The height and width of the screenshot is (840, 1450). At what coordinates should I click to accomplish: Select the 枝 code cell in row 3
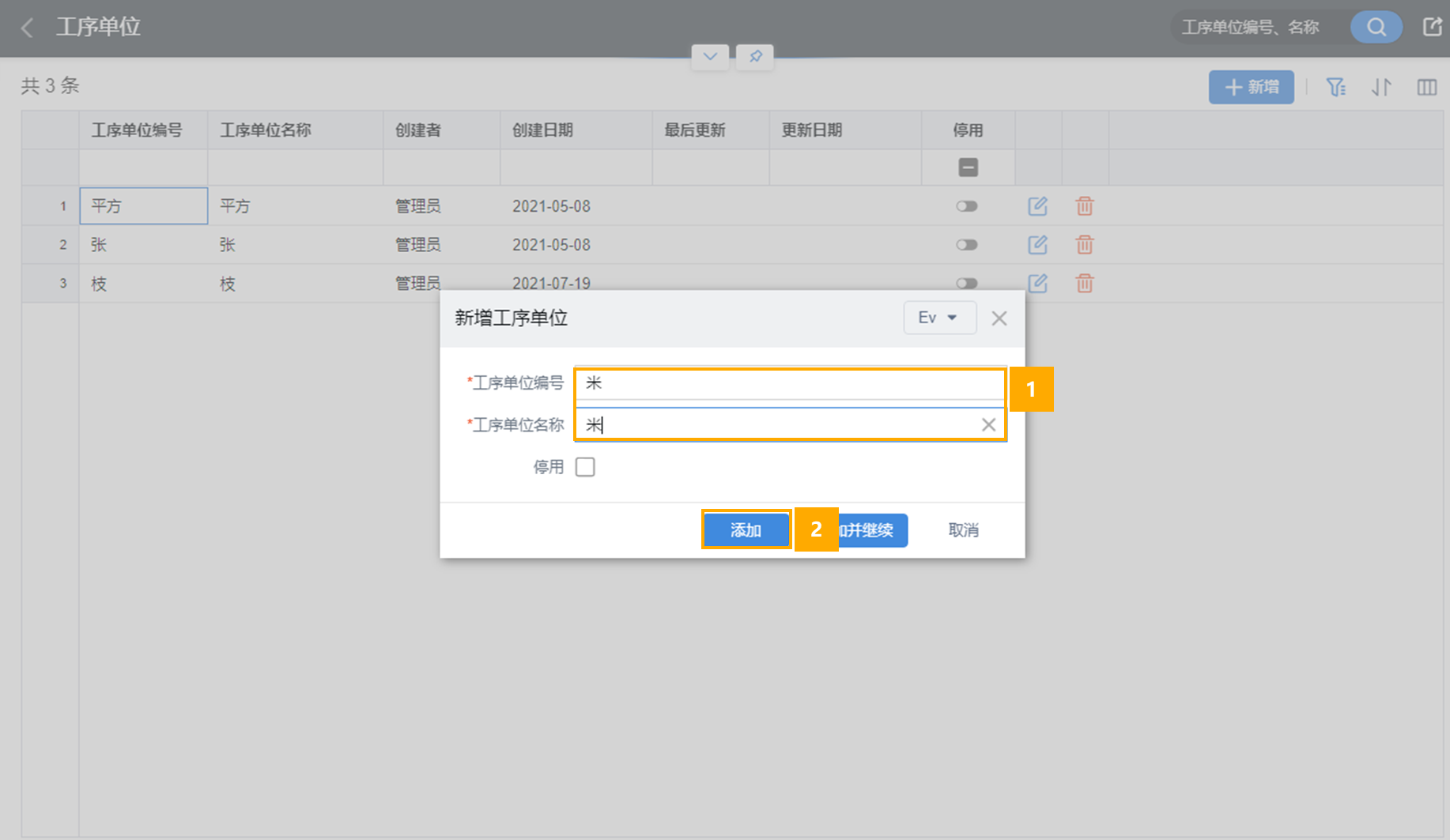coord(144,283)
